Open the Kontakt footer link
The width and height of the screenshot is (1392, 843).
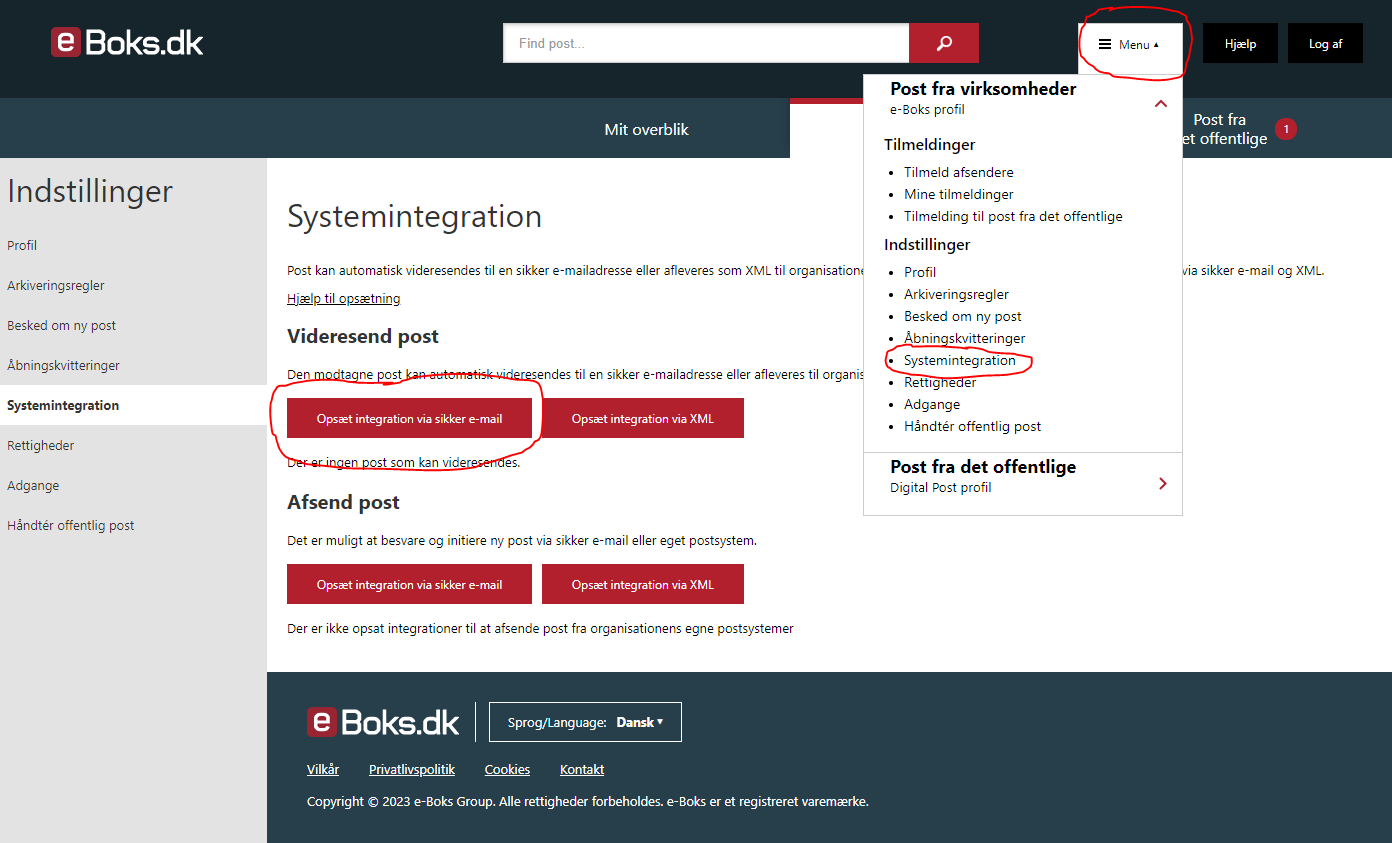582,769
